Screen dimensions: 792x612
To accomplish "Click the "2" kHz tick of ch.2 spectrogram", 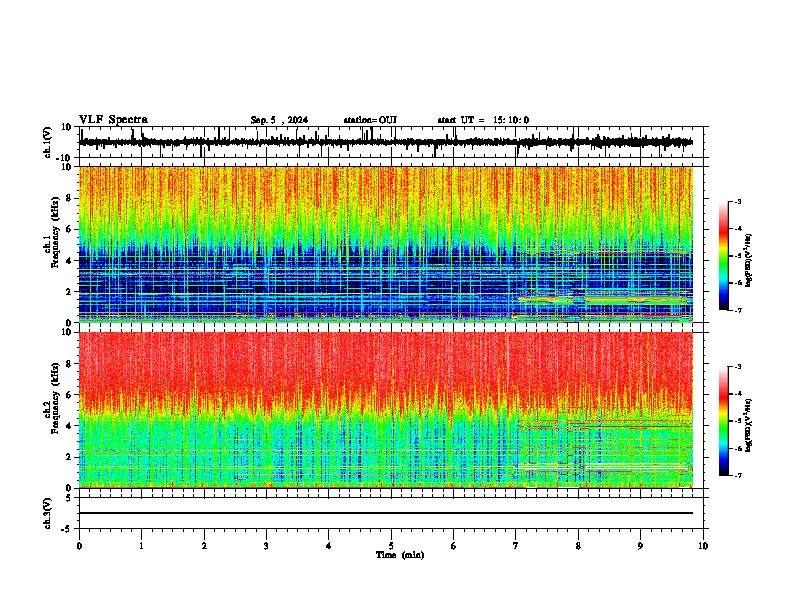I will click(69, 457).
